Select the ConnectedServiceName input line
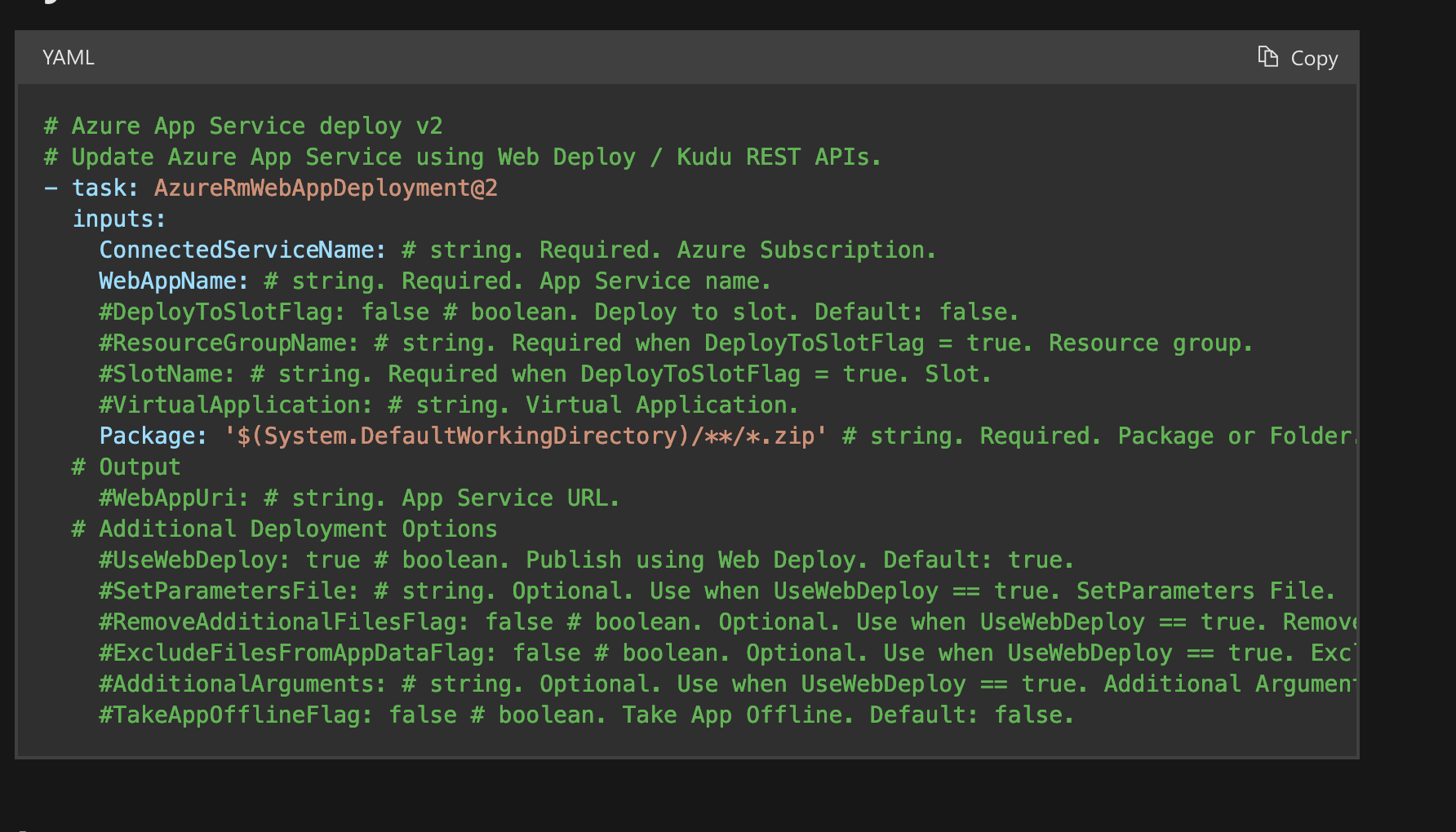1456x832 pixels. pyautogui.click(x=242, y=250)
